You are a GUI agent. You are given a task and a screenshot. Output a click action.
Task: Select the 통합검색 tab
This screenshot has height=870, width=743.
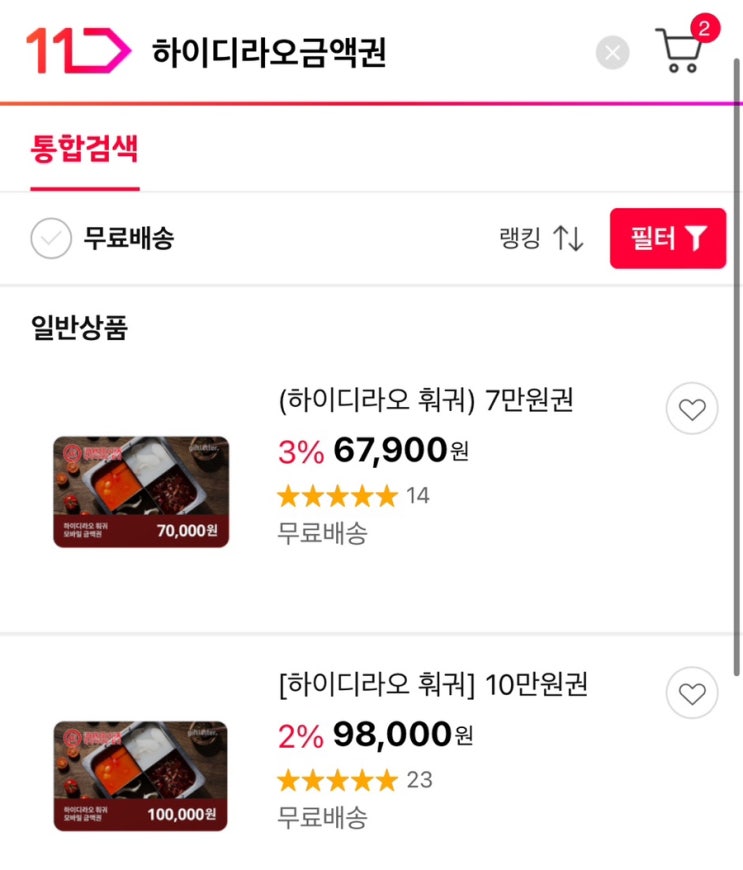[84, 149]
